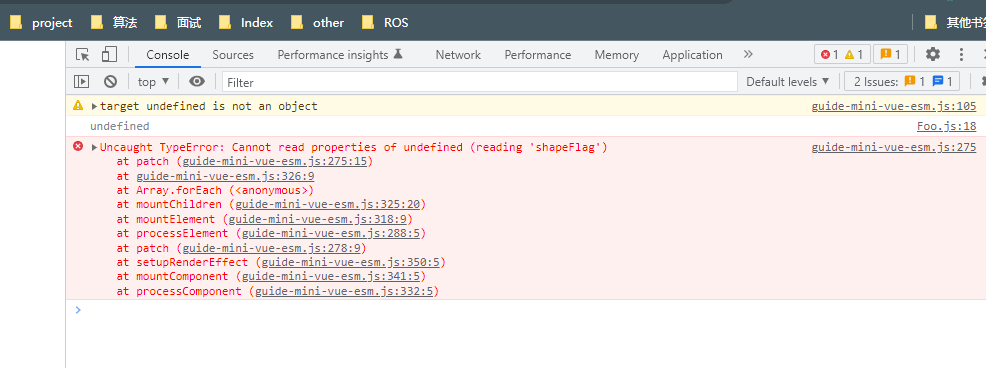Switch to the Console tab
Screen dimensions: 986x368
[x=168, y=55]
